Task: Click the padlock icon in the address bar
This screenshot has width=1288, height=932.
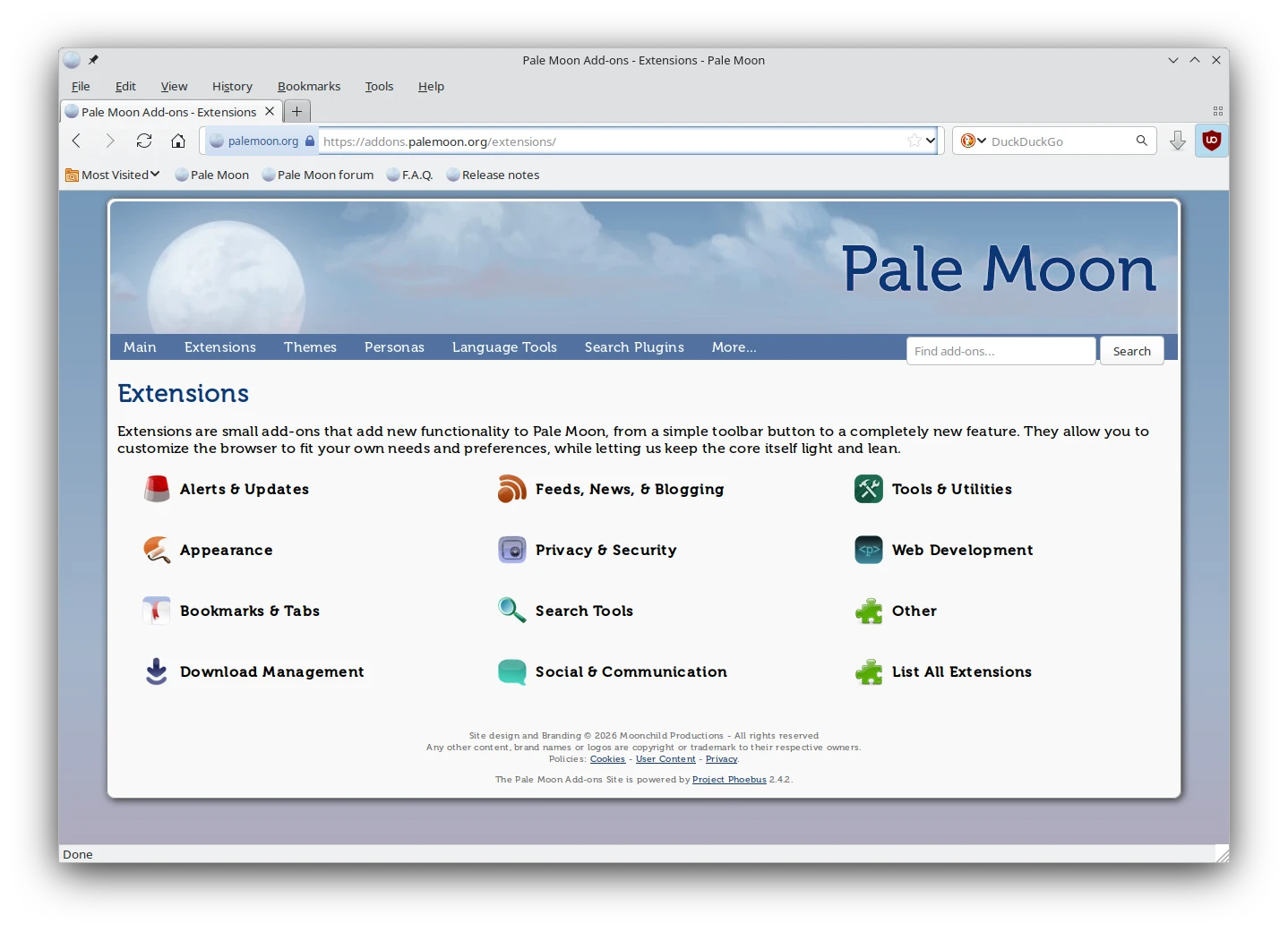Action: coord(310,141)
